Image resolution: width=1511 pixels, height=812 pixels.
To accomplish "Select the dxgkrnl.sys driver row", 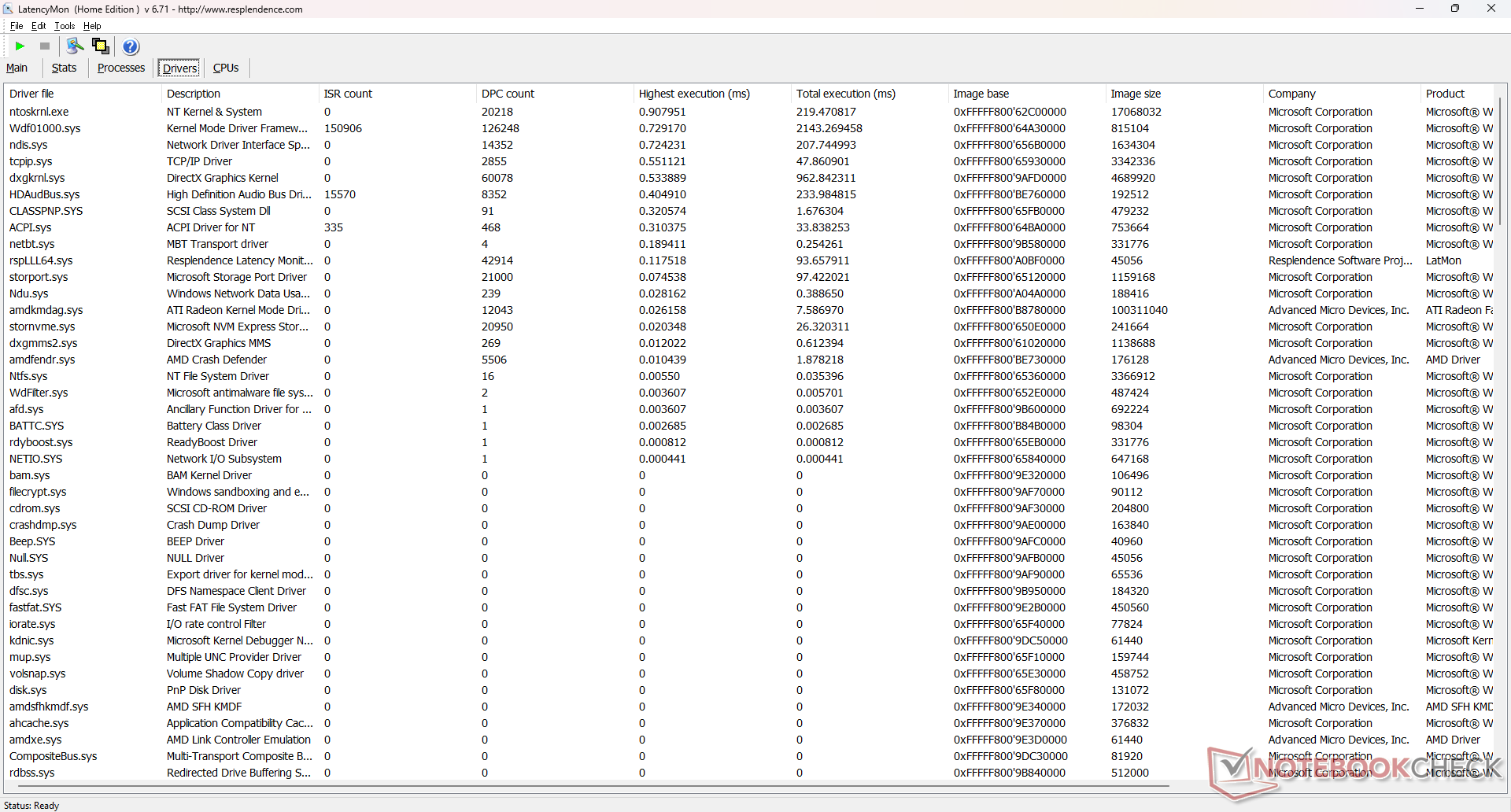I will [x=750, y=178].
